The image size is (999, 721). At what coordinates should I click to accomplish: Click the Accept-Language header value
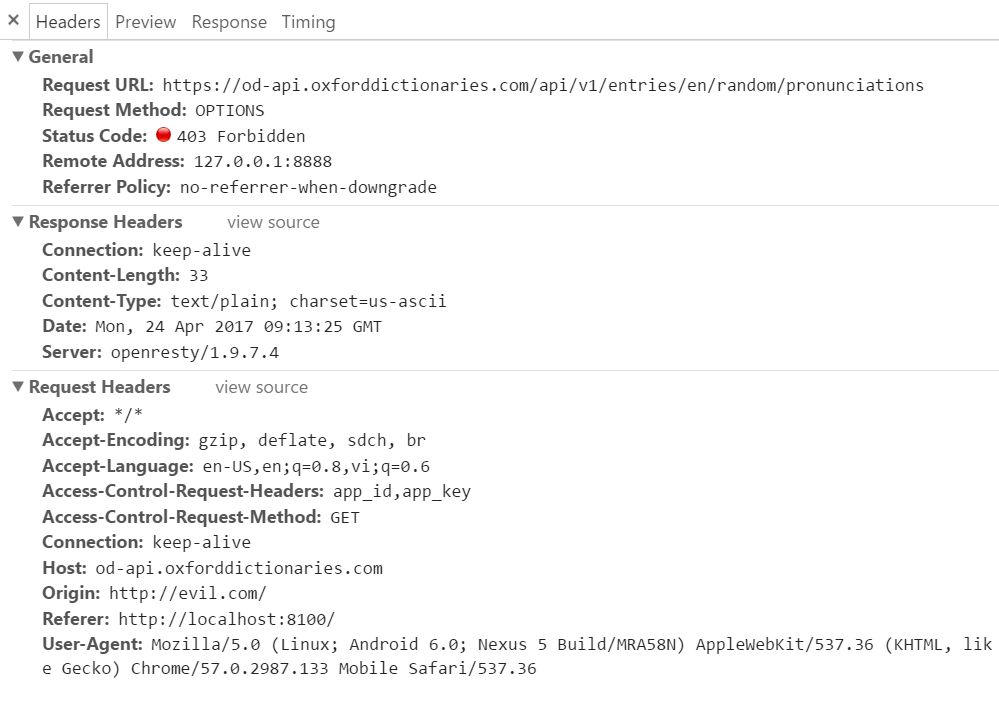click(316, 466)
